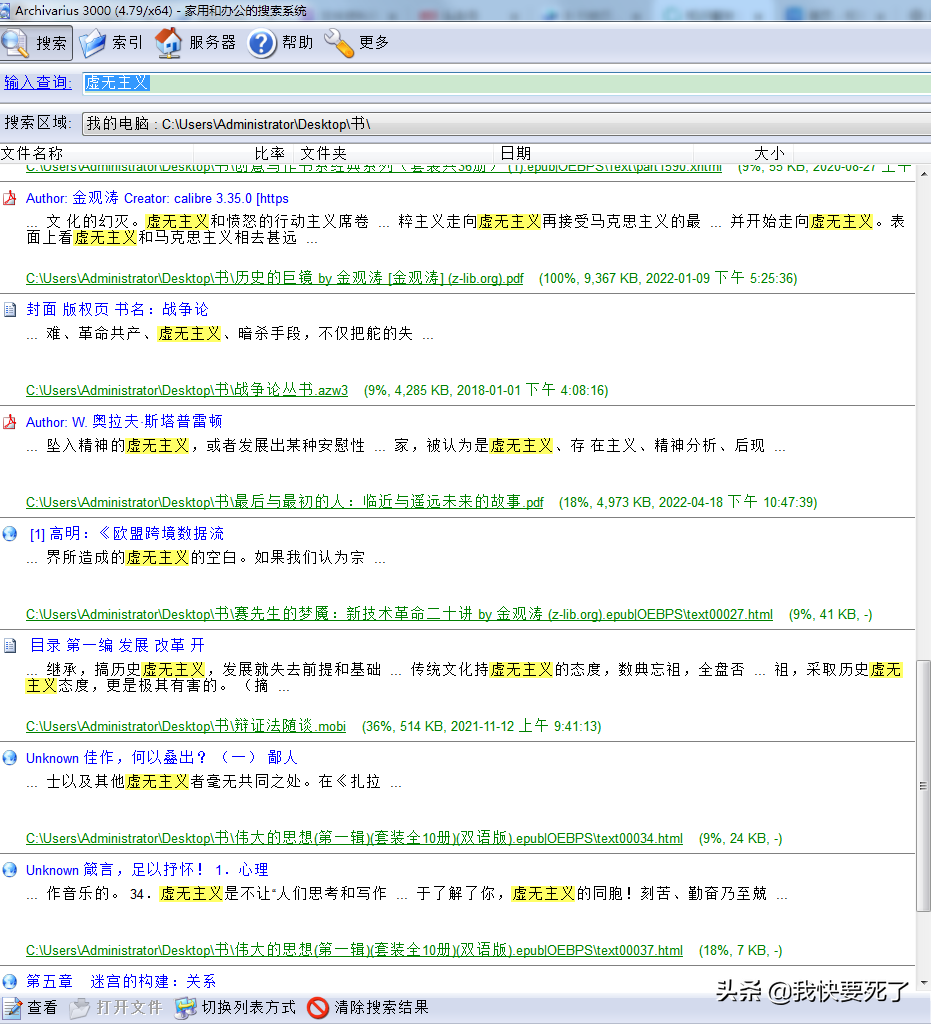Open the 最后与最初的人 pdf path link
The image size is (931, 1024).
[285, 502]
